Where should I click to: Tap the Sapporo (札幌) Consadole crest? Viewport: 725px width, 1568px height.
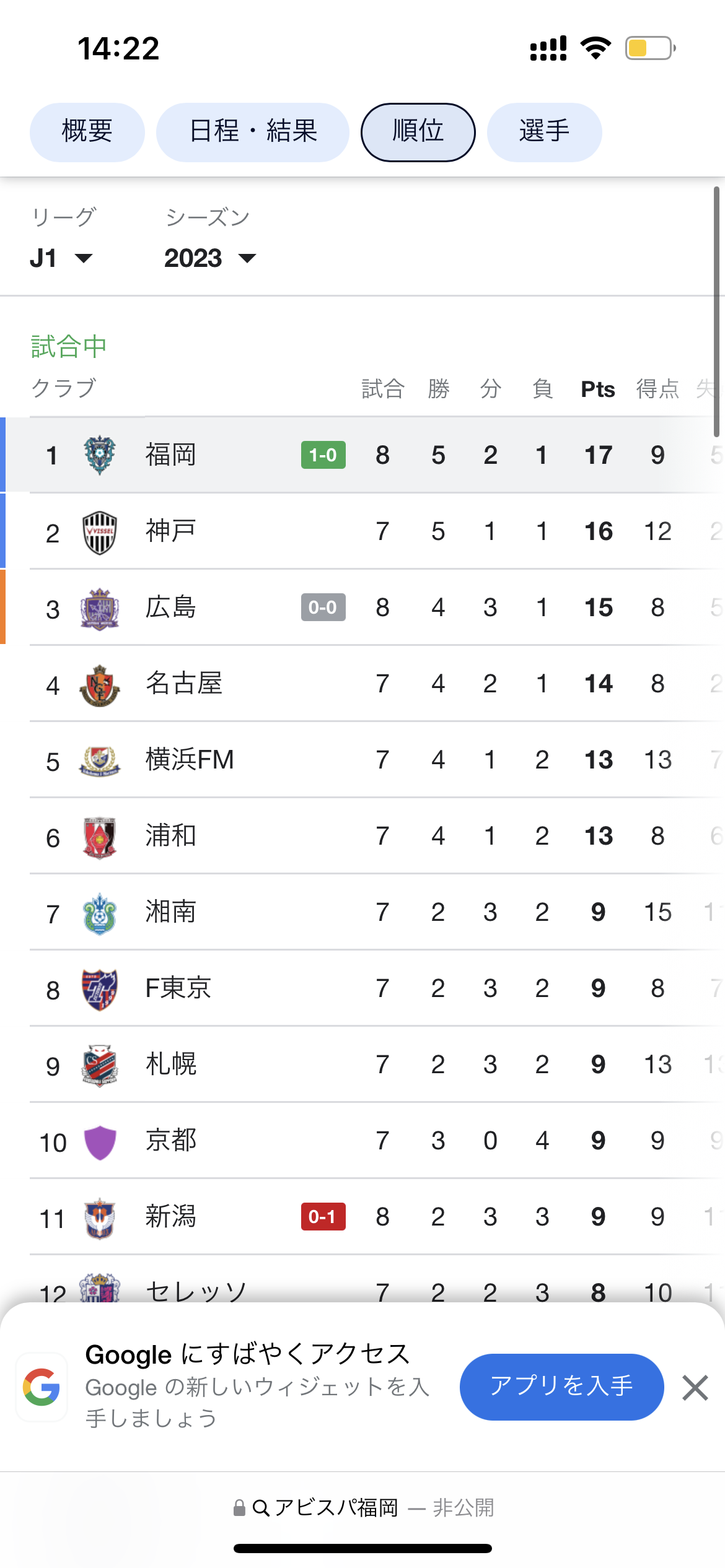[100, 1066]
